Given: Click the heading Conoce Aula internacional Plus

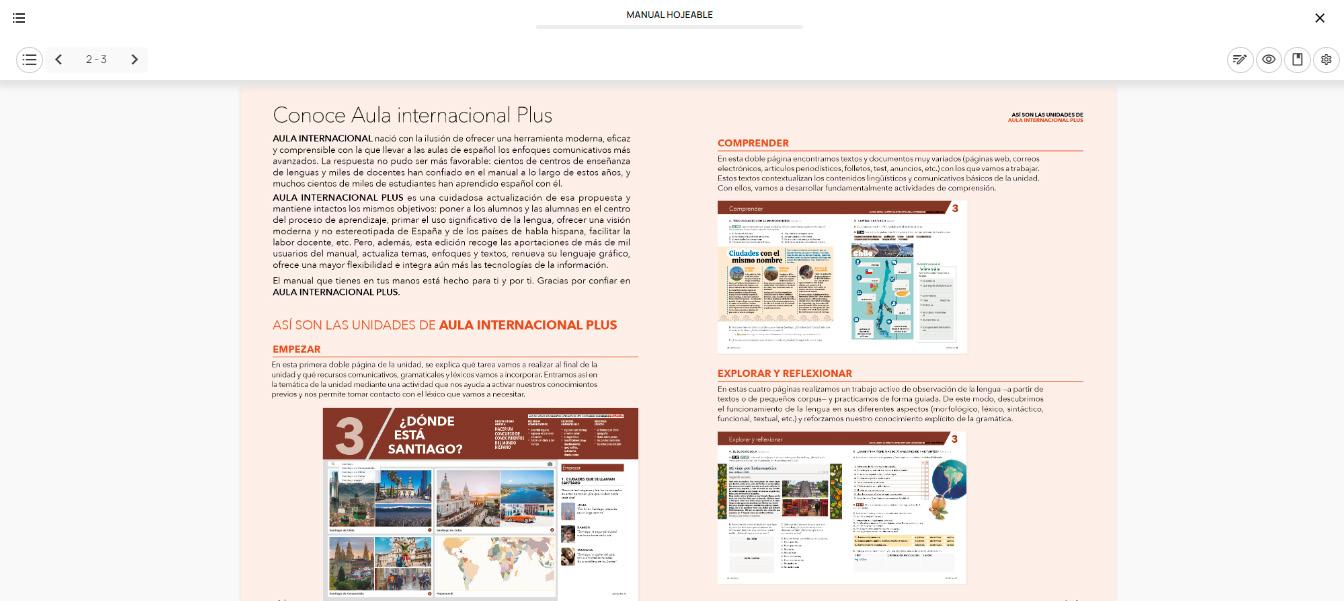Looking at the screenshot, I should click(413, 115).
